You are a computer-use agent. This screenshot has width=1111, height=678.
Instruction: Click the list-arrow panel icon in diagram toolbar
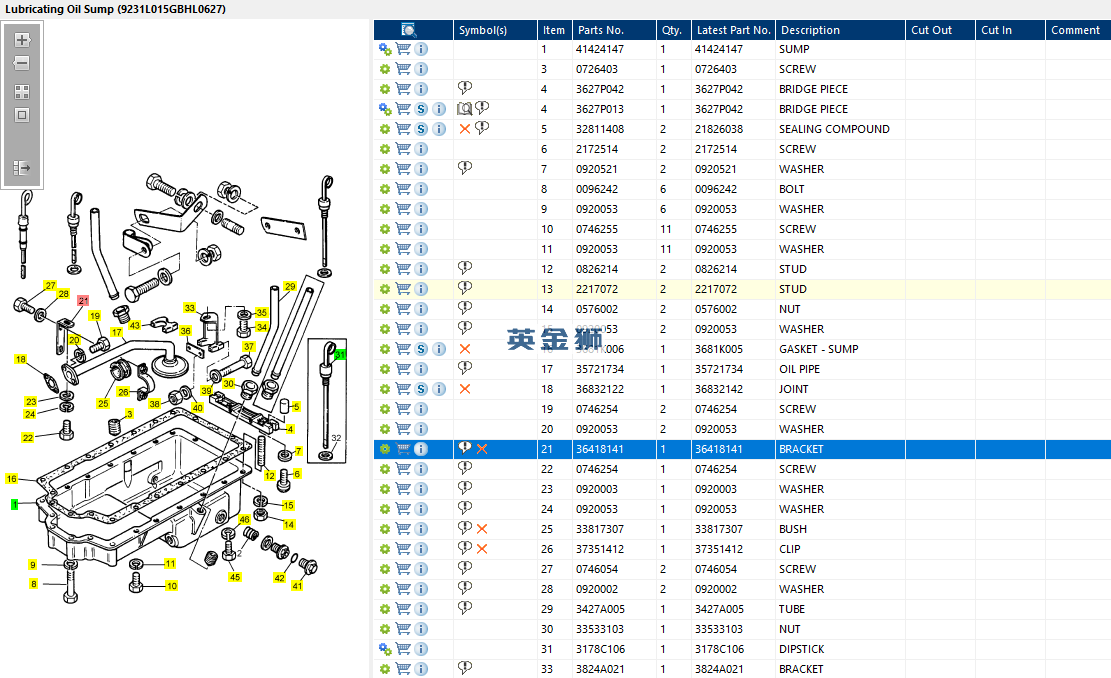pyautogui.click(x=22, y=168)
